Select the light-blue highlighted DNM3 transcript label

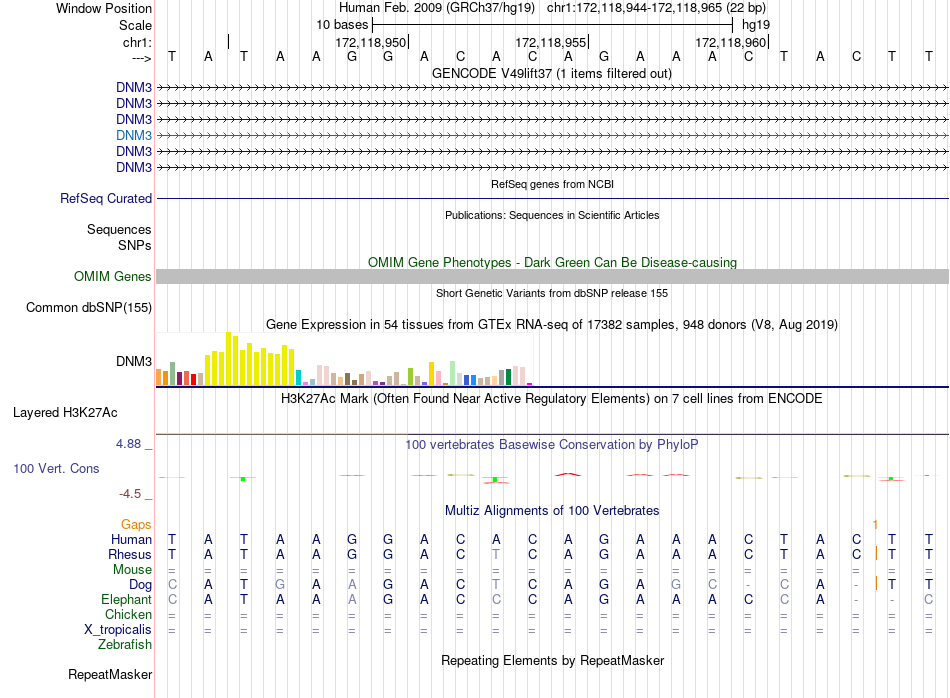click(133, 135)
